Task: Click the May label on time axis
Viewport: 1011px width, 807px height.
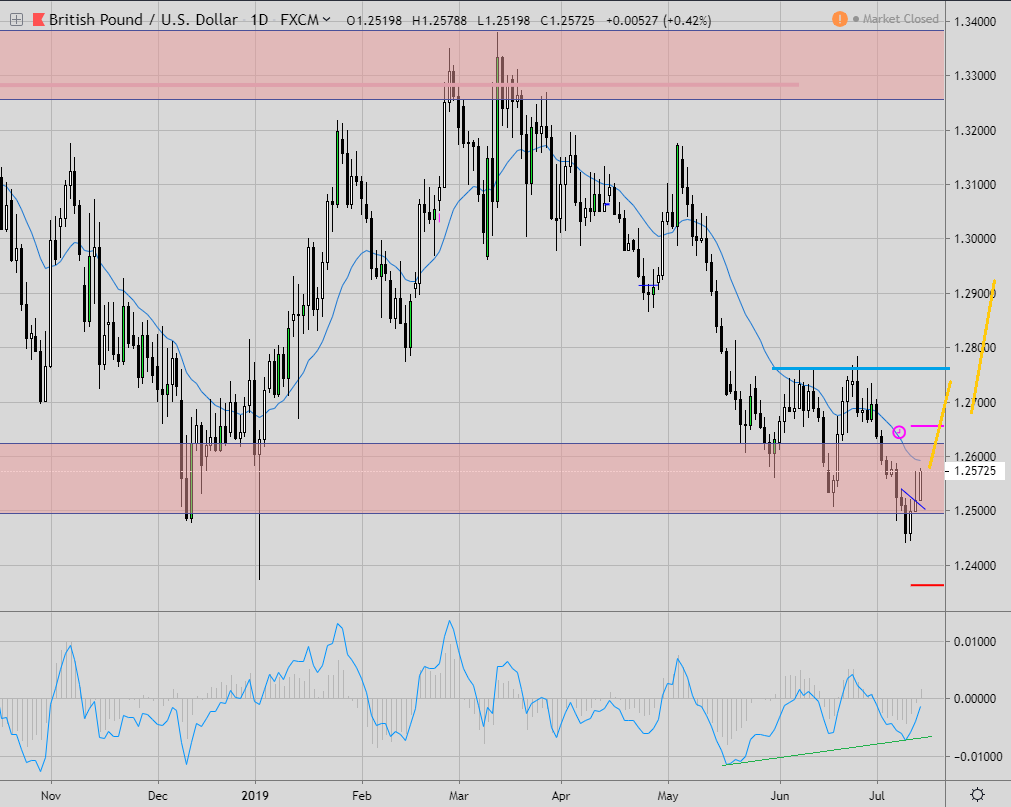Action: click(x=668, y=796)
